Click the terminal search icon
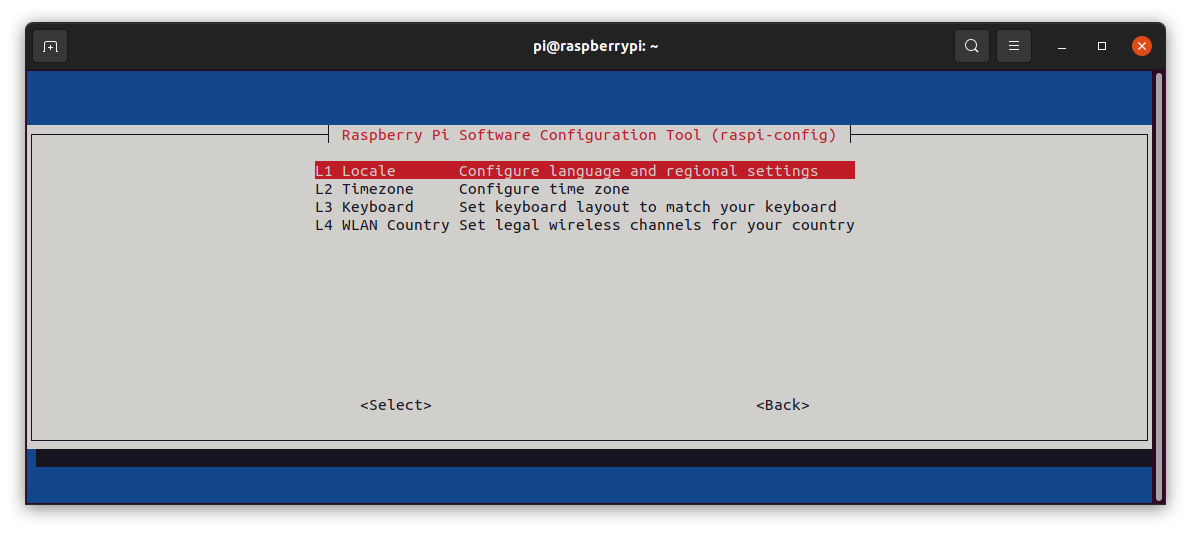 click(x=971, y=46)
